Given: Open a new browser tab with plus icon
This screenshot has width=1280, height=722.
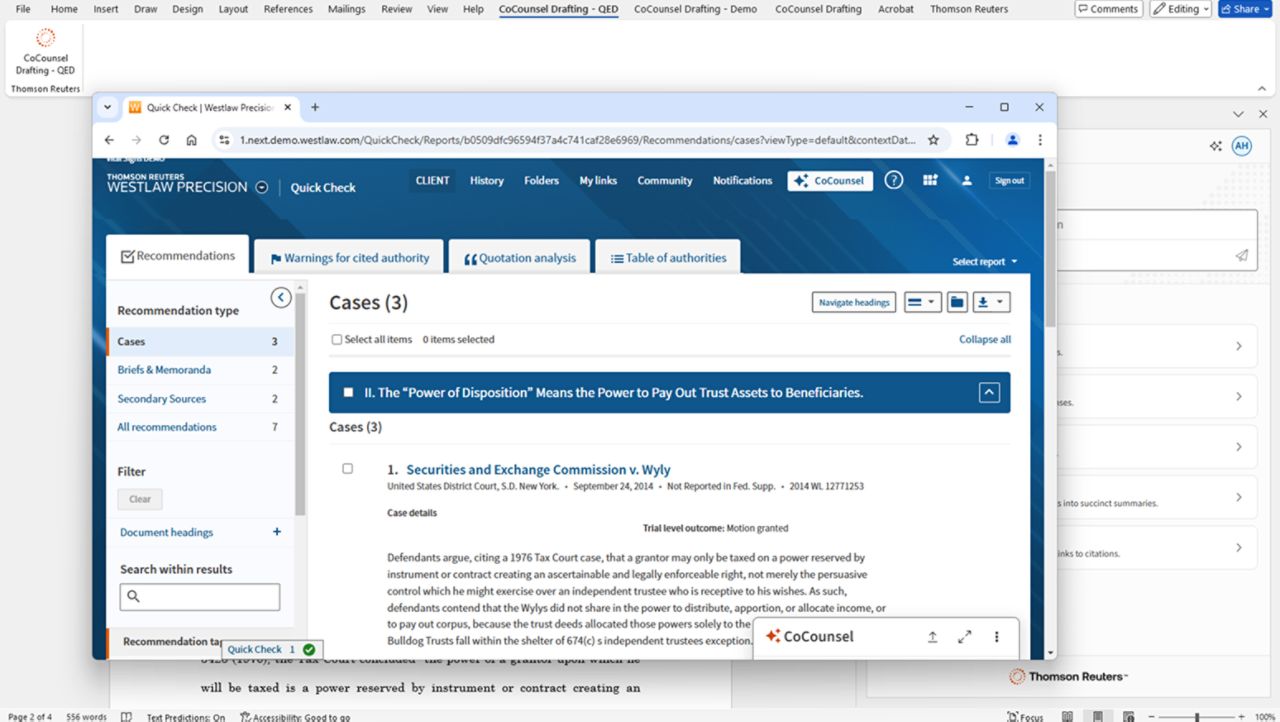Looking at the screenshot, I should (x=315, y=107).
